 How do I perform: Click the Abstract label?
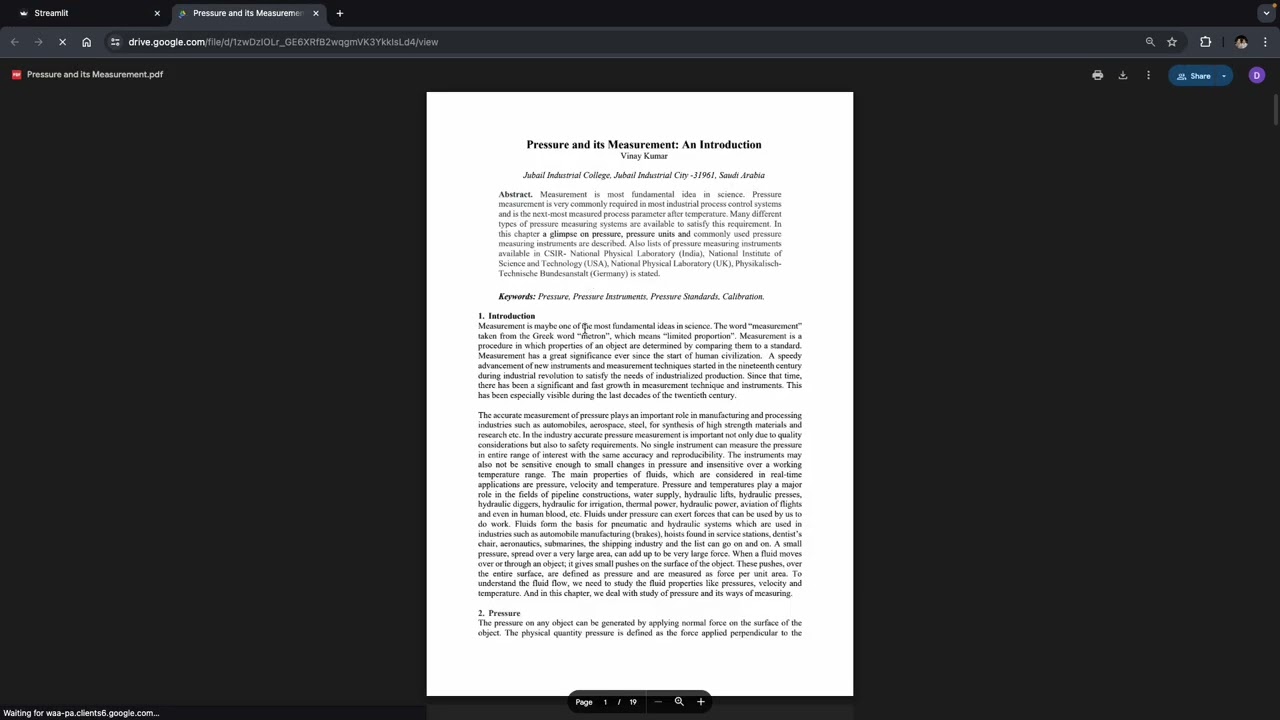[x=515, y=194]
